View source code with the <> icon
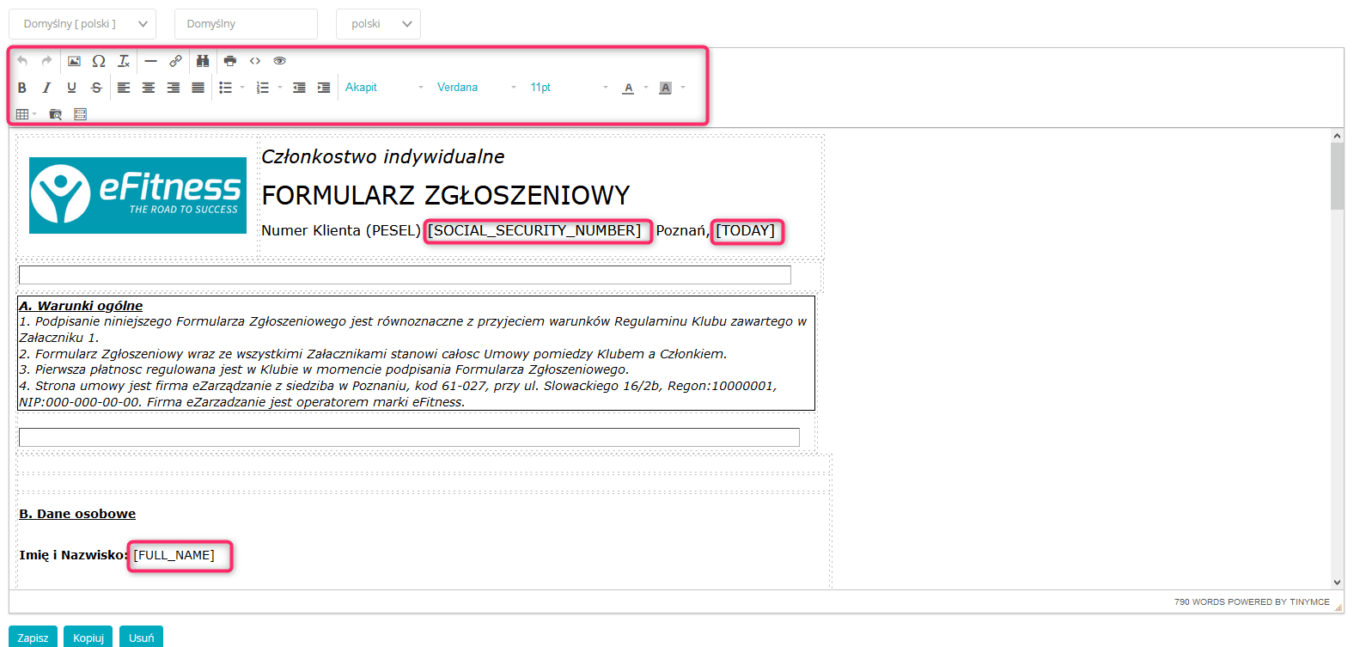The width and height of the screenshot is (1366, 647). [x=255, y=61]
